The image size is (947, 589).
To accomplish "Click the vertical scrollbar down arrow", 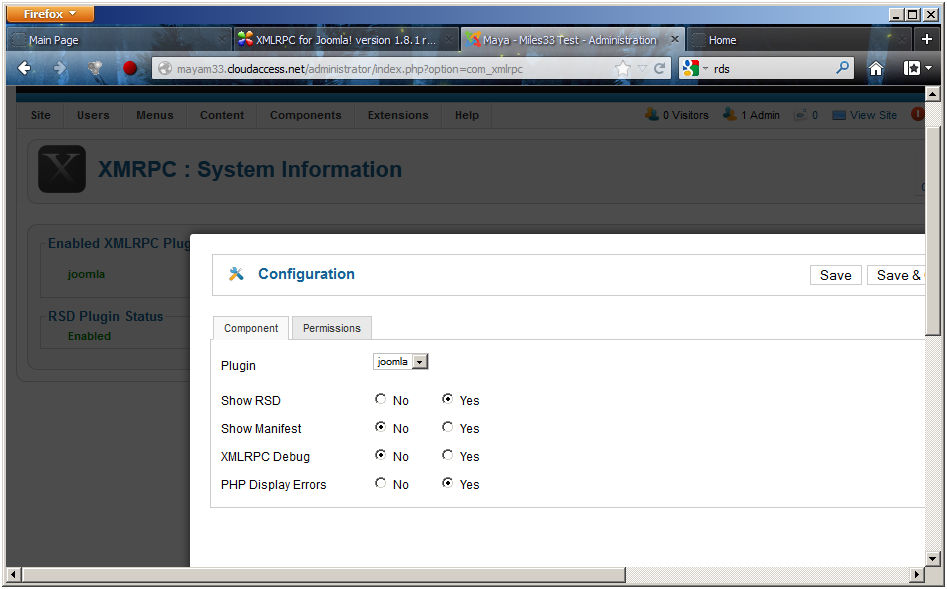I will click(933, 559).
